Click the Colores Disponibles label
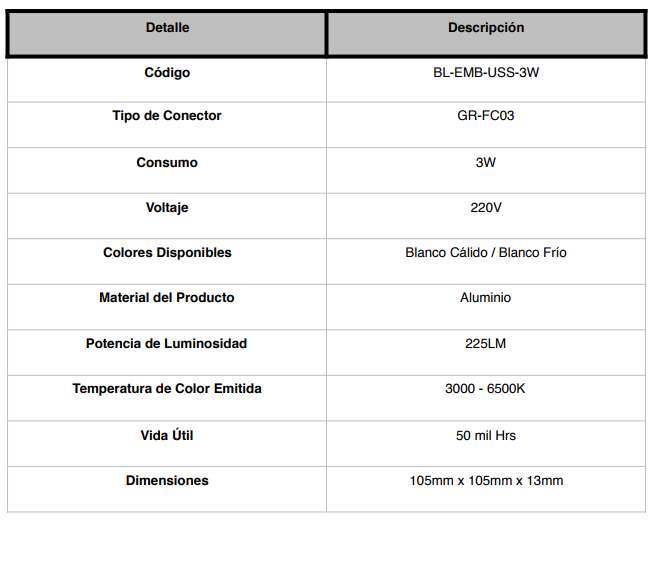The width and height of the screenshot is (663, 566). point(167,253)
